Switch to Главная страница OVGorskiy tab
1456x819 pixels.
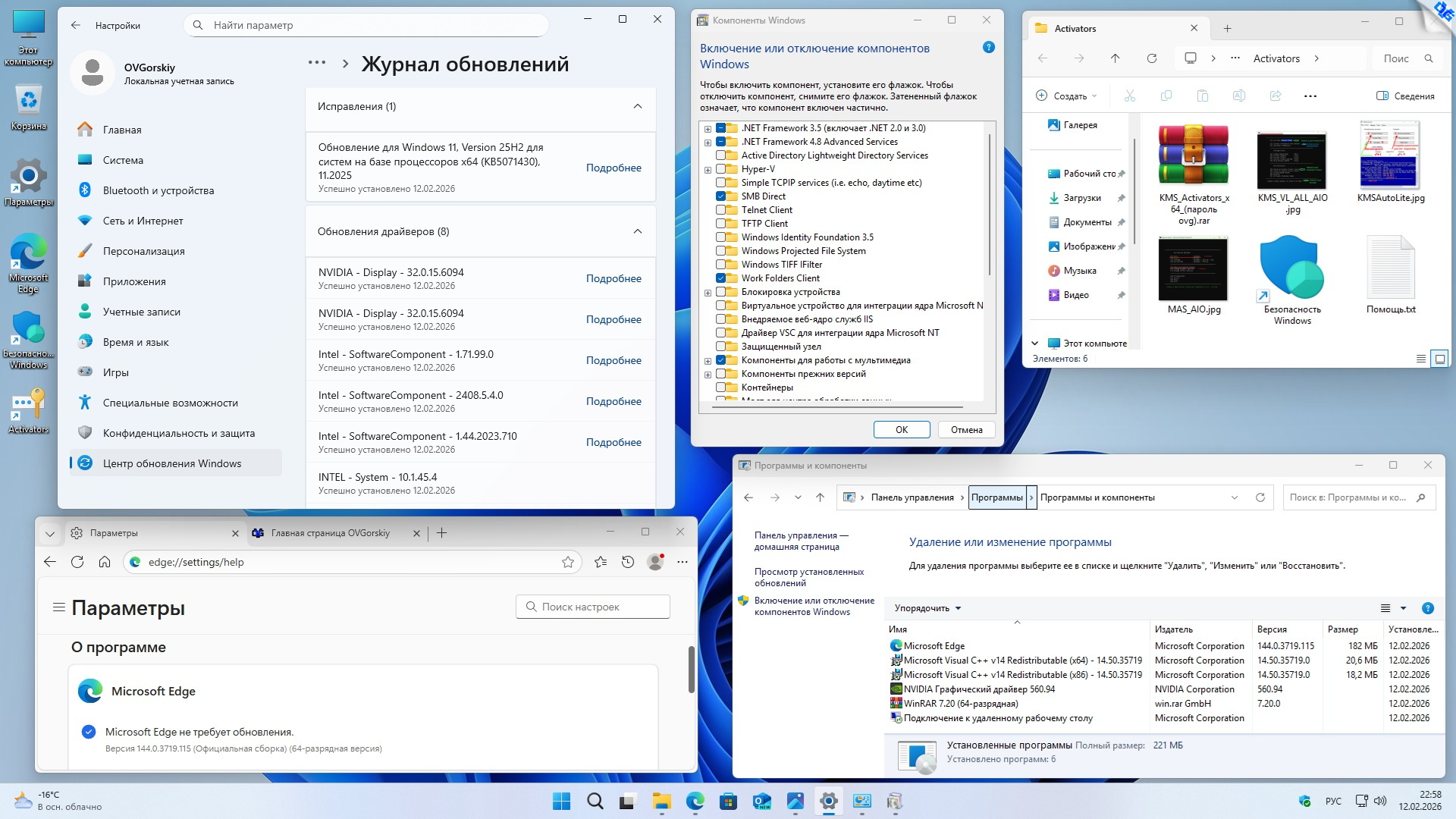[331, 533]
